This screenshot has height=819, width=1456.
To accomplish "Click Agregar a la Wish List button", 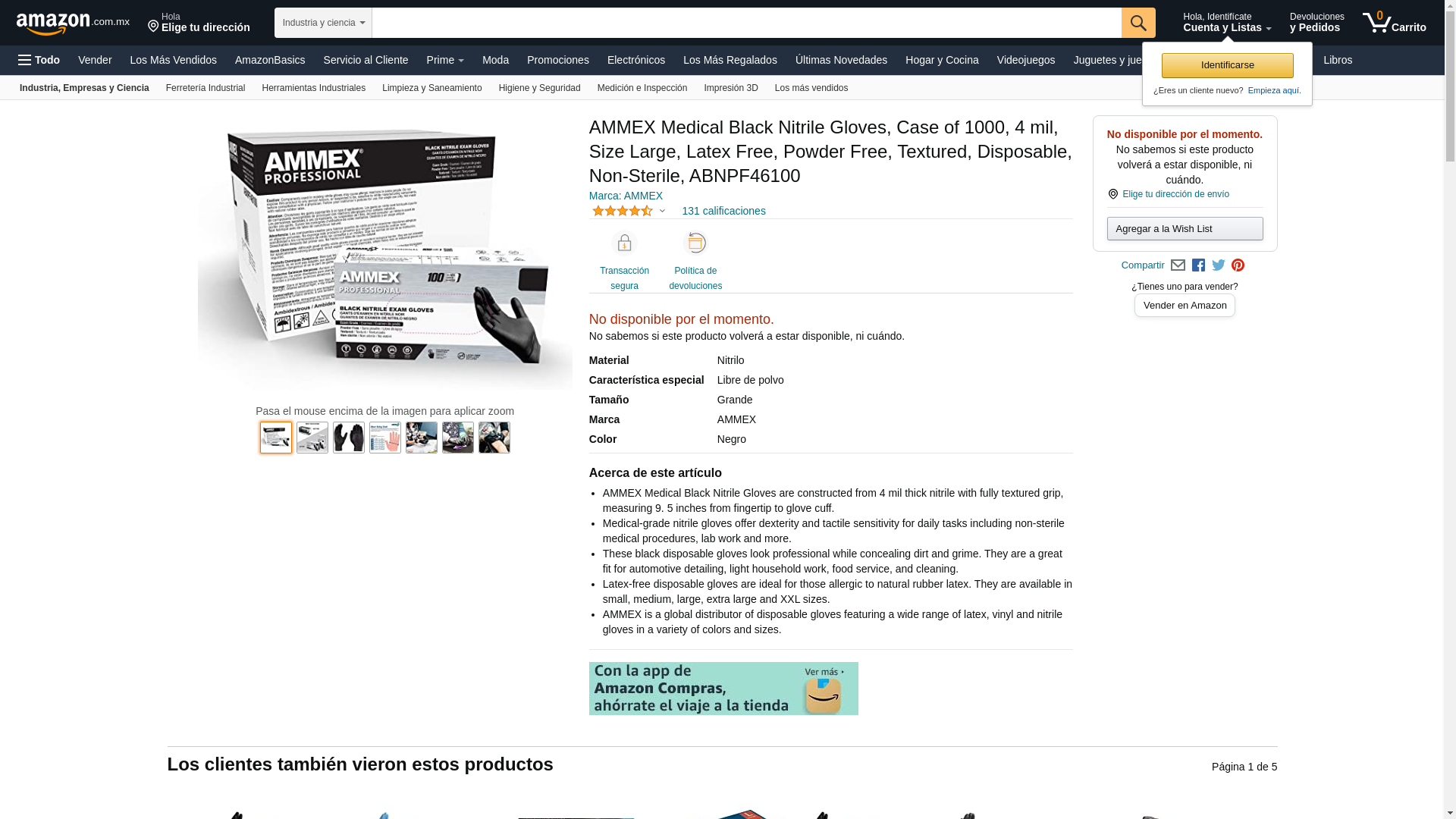I will (1185, 229).
